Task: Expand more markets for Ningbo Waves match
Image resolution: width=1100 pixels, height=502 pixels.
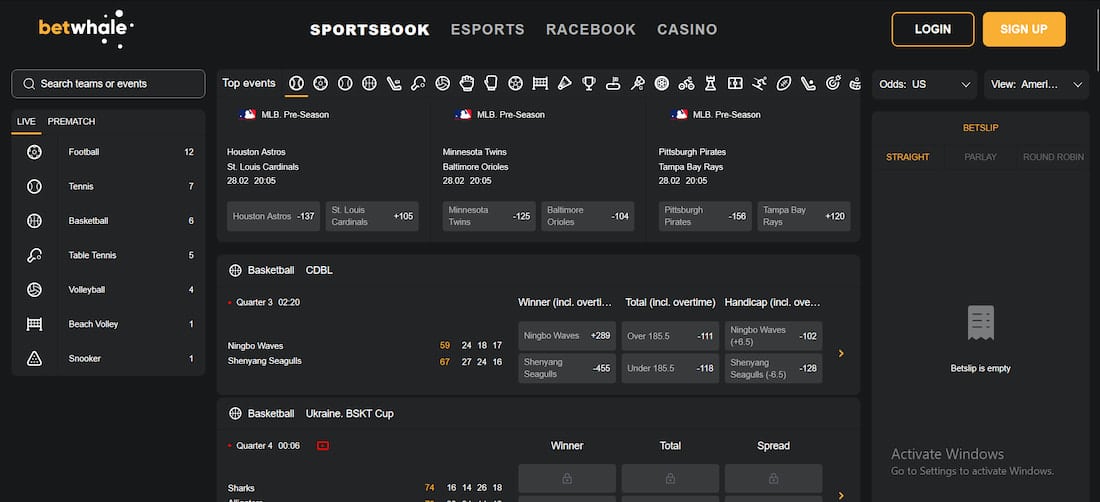Action: pos(841,353)
